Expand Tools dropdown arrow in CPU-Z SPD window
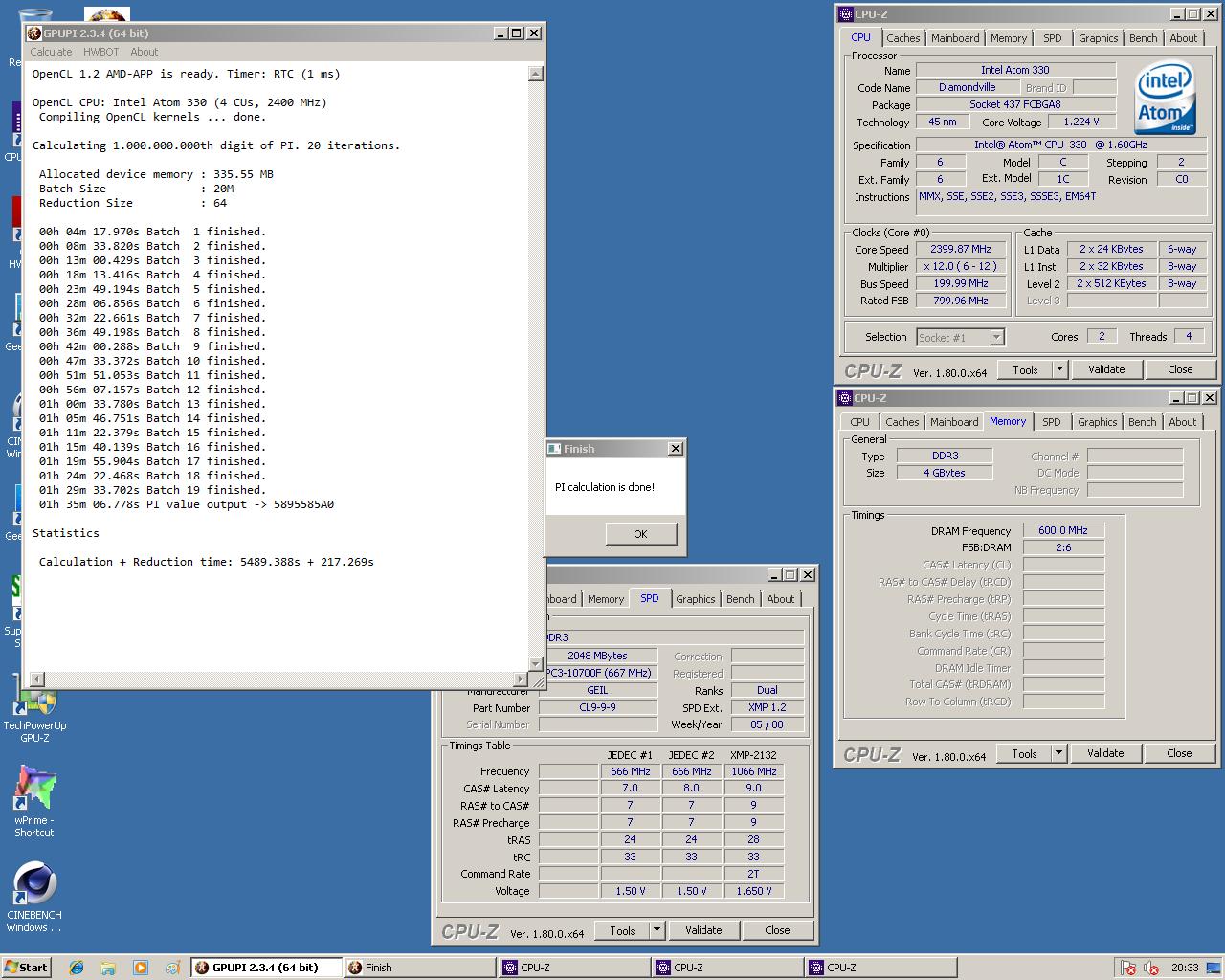Image resolution: width=1225 pixels, height=980 pixels. [x=657, y=930]
